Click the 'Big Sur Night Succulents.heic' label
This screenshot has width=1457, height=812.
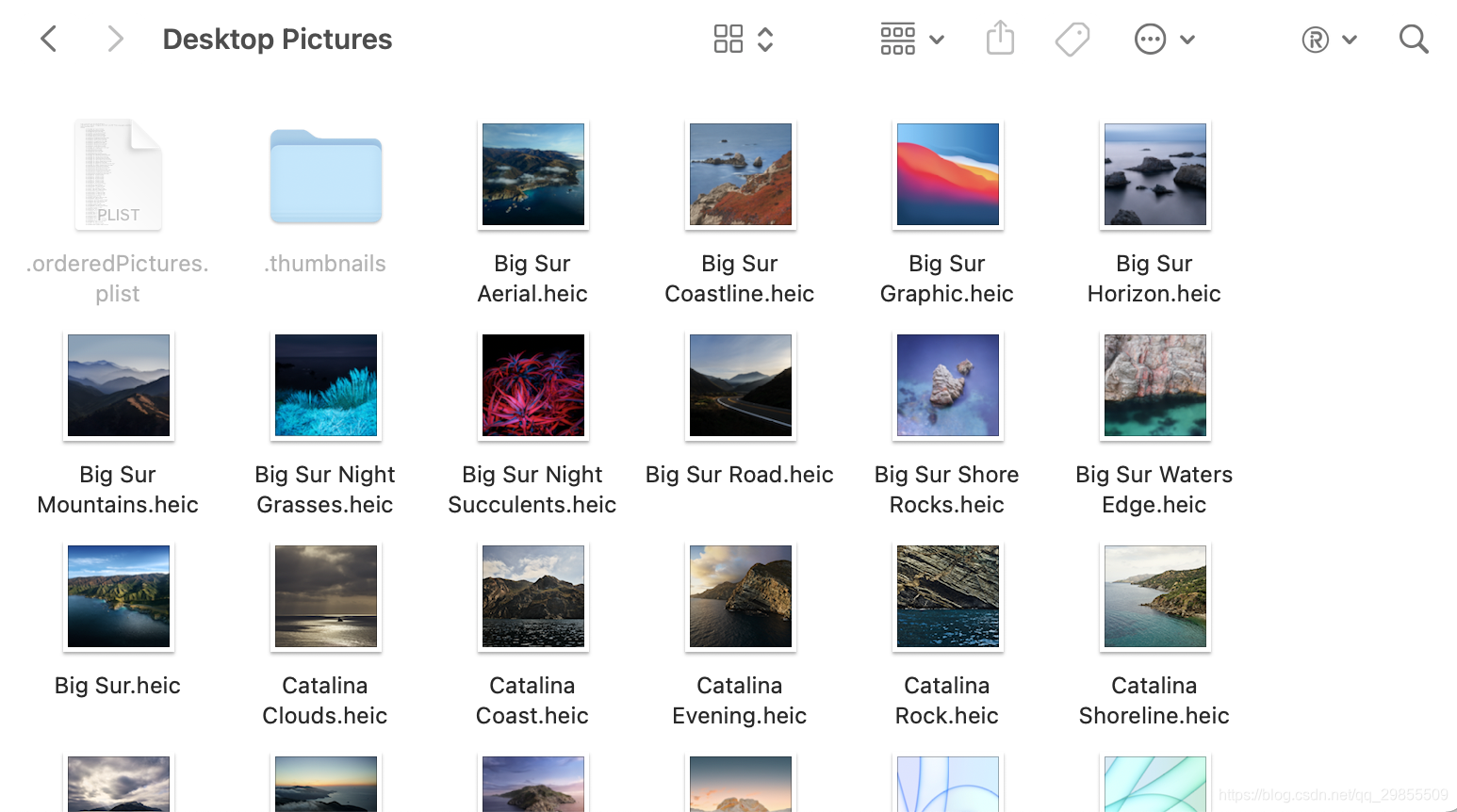(x=532, y=490)
